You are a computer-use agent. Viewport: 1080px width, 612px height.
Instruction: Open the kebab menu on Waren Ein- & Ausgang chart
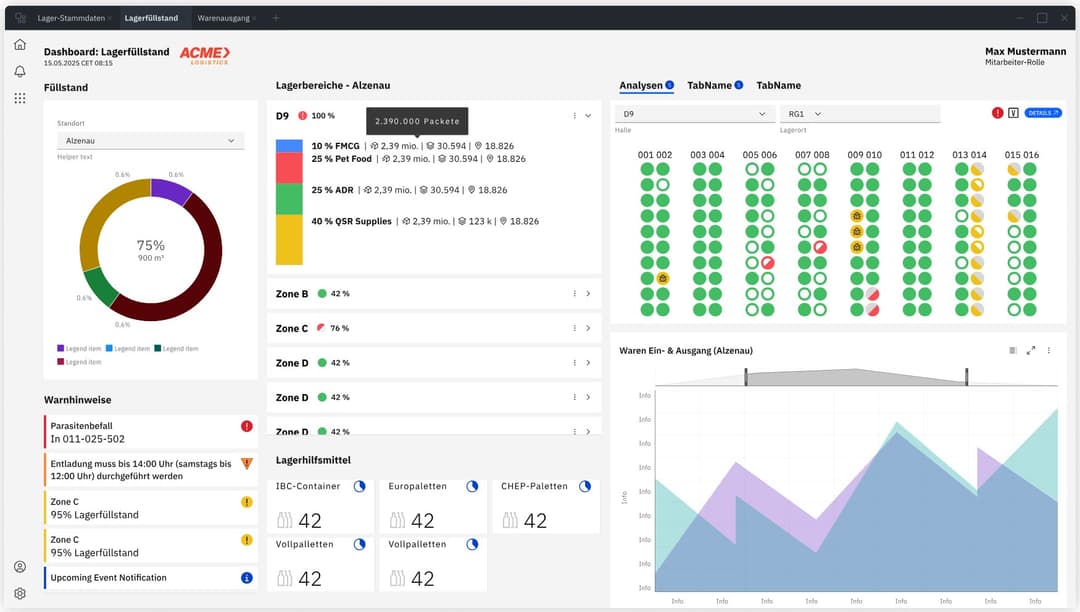[1048, 351]
